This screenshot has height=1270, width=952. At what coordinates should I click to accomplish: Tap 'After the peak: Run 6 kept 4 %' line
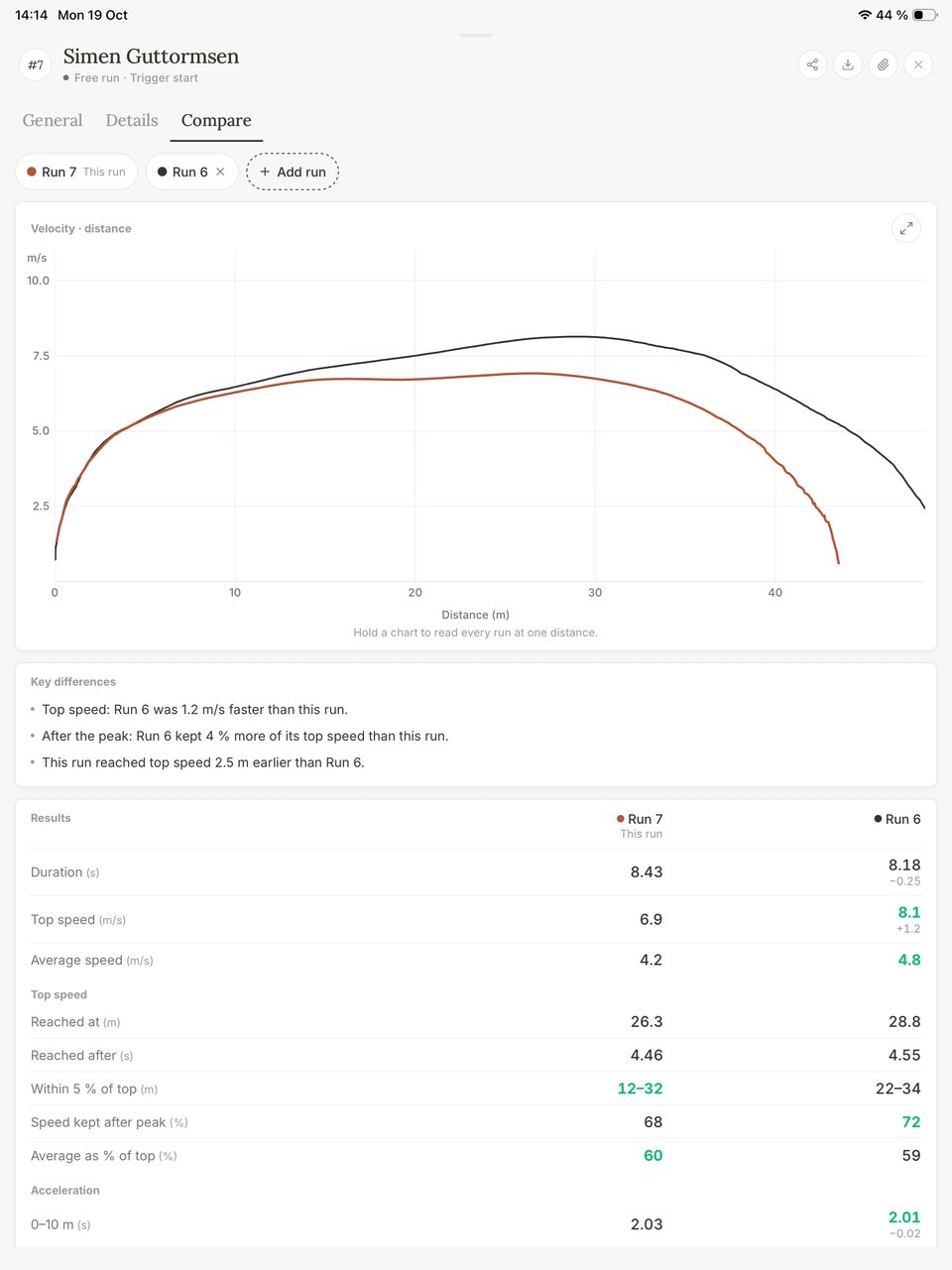pyautogui.click(x=245, y=737)
